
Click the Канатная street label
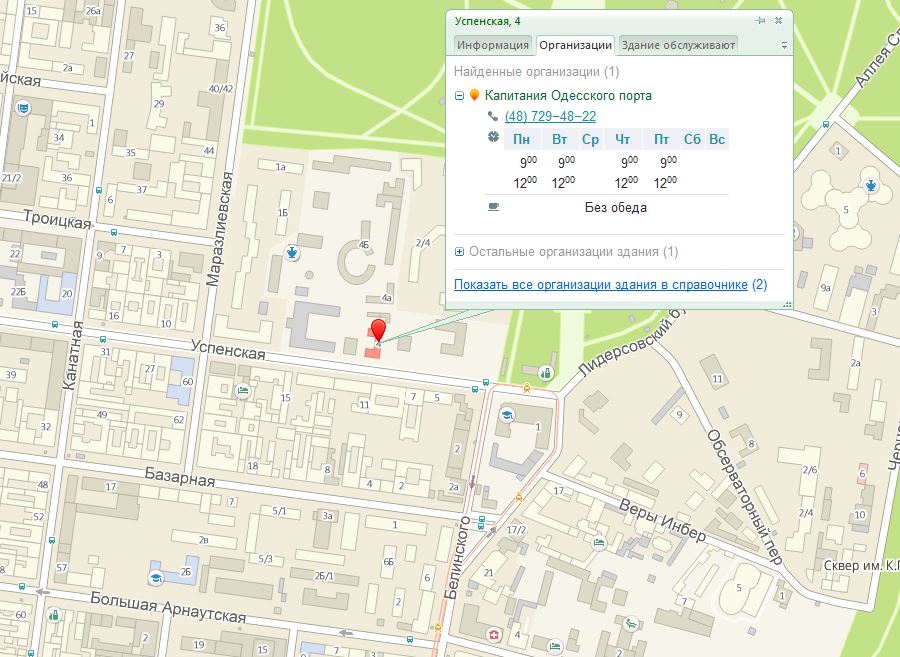(72, 356)
